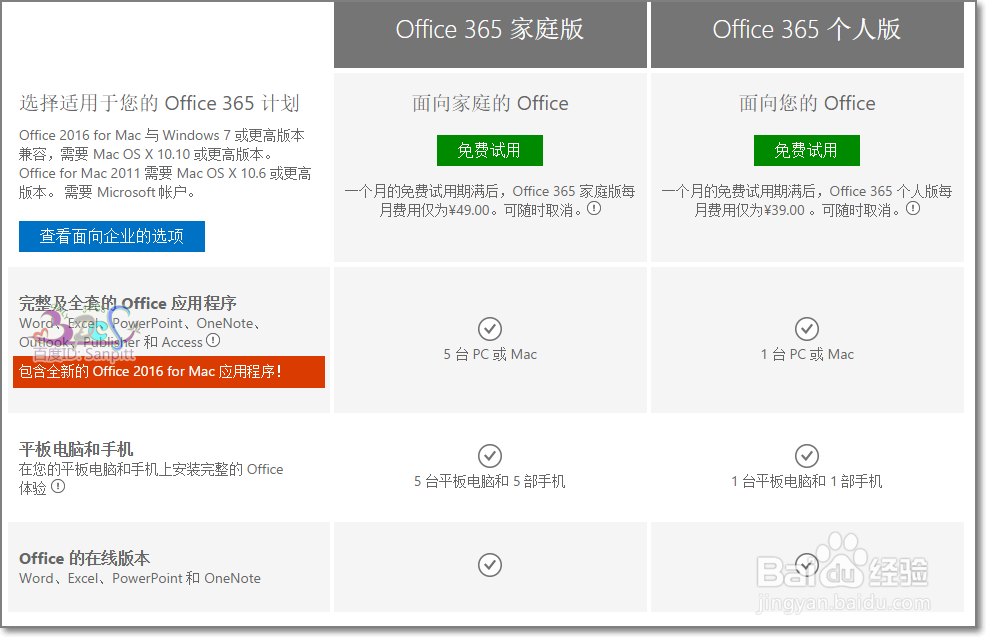Click 面向家庭的 Office heading

[x=490, y=103]
